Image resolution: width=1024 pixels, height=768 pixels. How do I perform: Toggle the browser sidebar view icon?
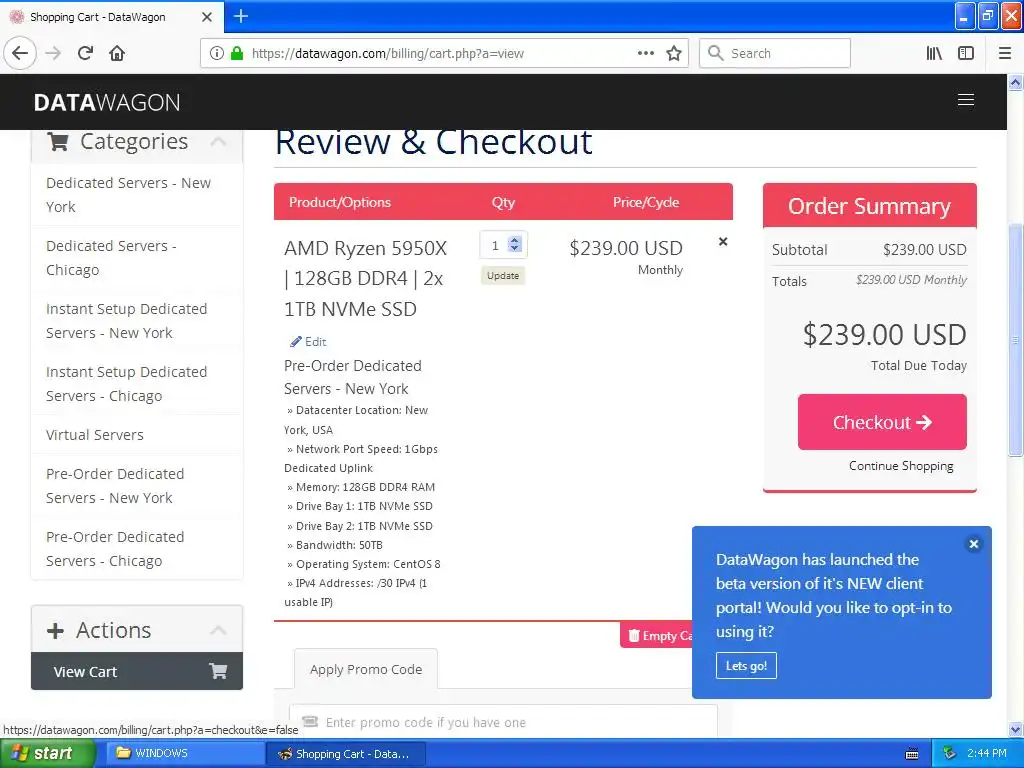[966, 53]
